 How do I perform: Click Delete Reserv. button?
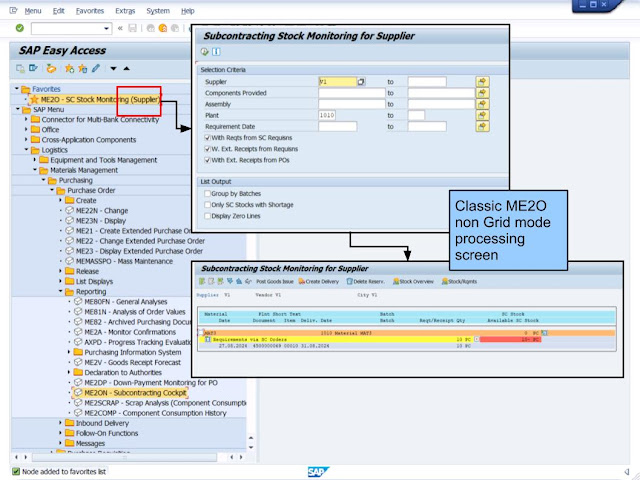click(365, 281)
